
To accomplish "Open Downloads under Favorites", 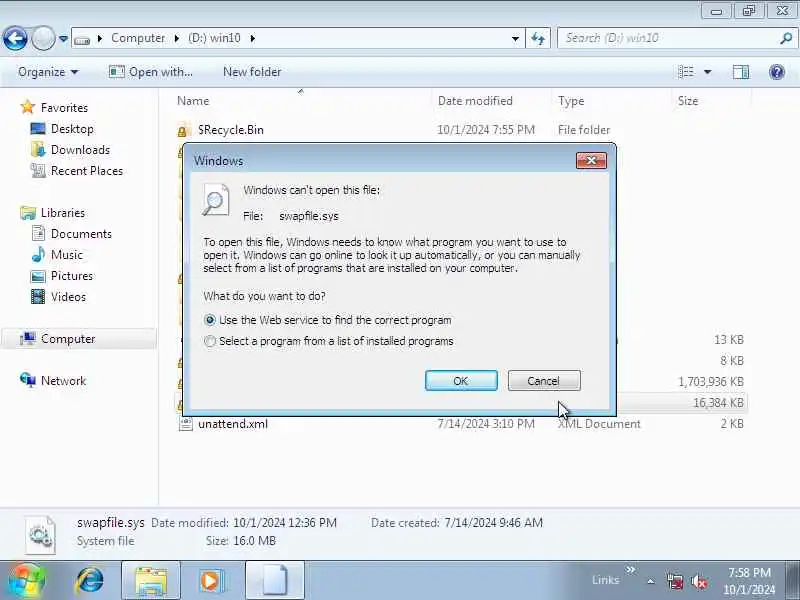I will pyautogui.click(x=80, y=150).
